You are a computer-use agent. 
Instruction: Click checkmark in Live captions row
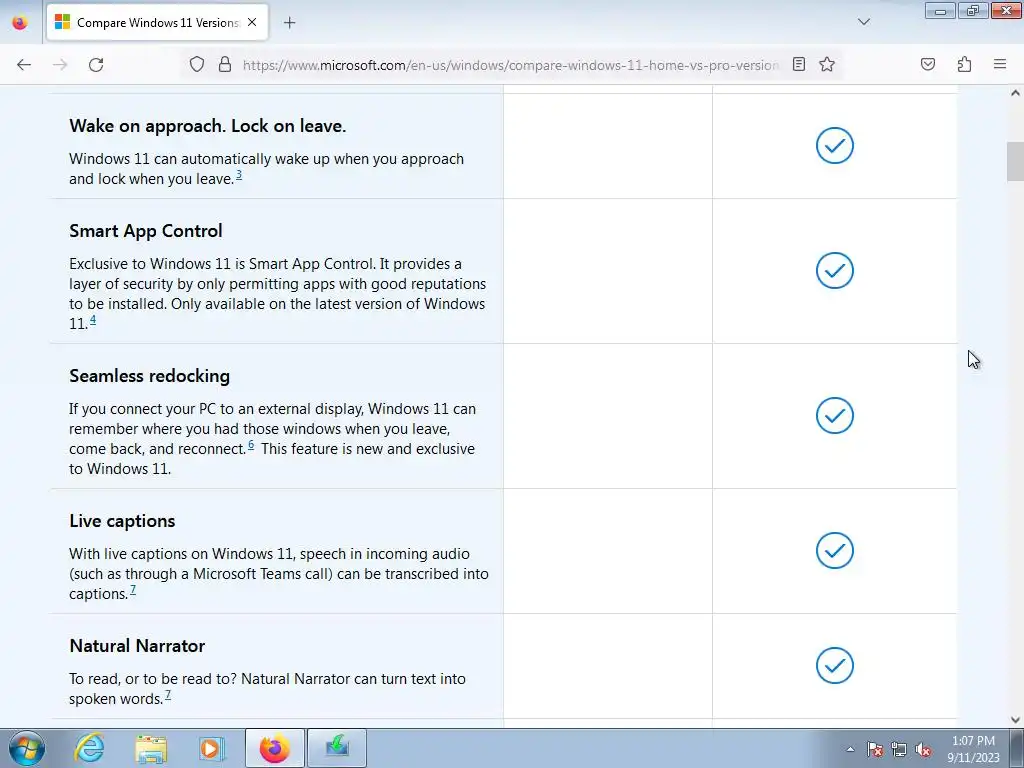pos(835,551)
